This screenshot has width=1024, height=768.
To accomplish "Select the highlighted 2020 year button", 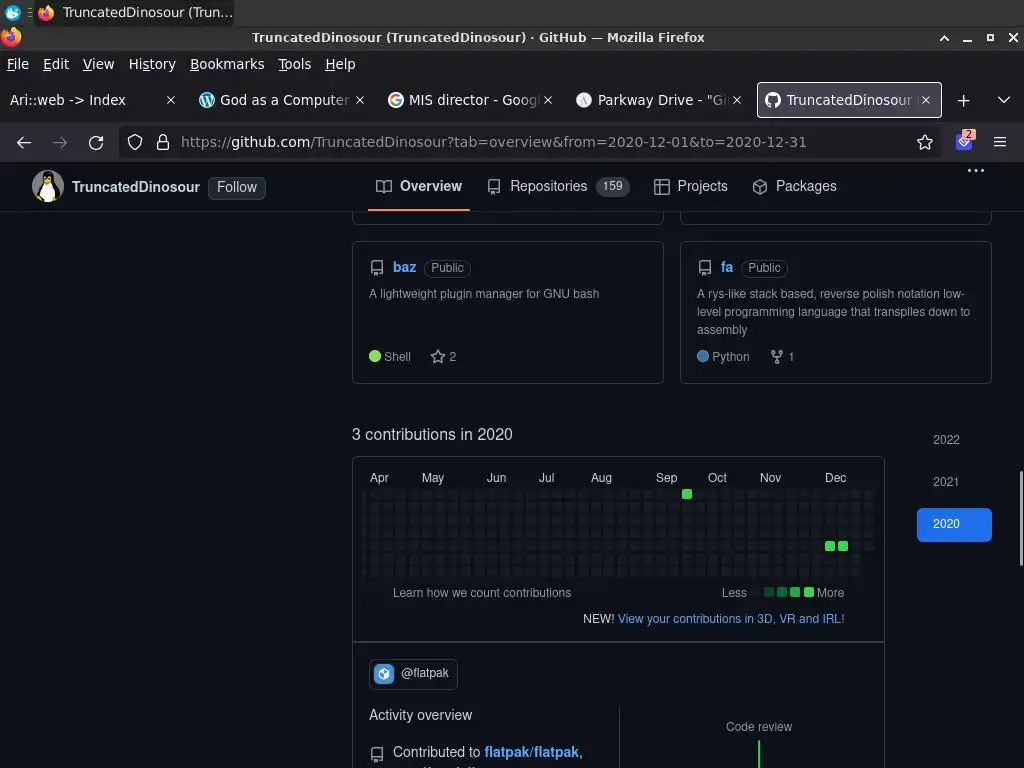I will [x=954, y=524].
